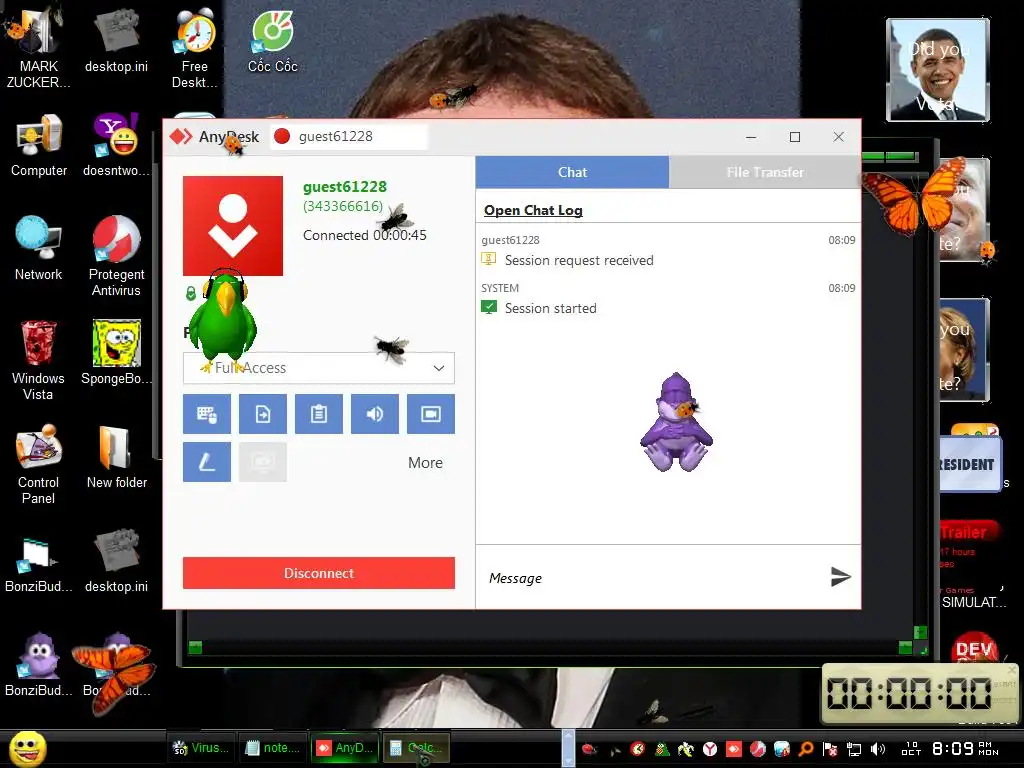Send the chat message with arrow icon

pos(840,577)
